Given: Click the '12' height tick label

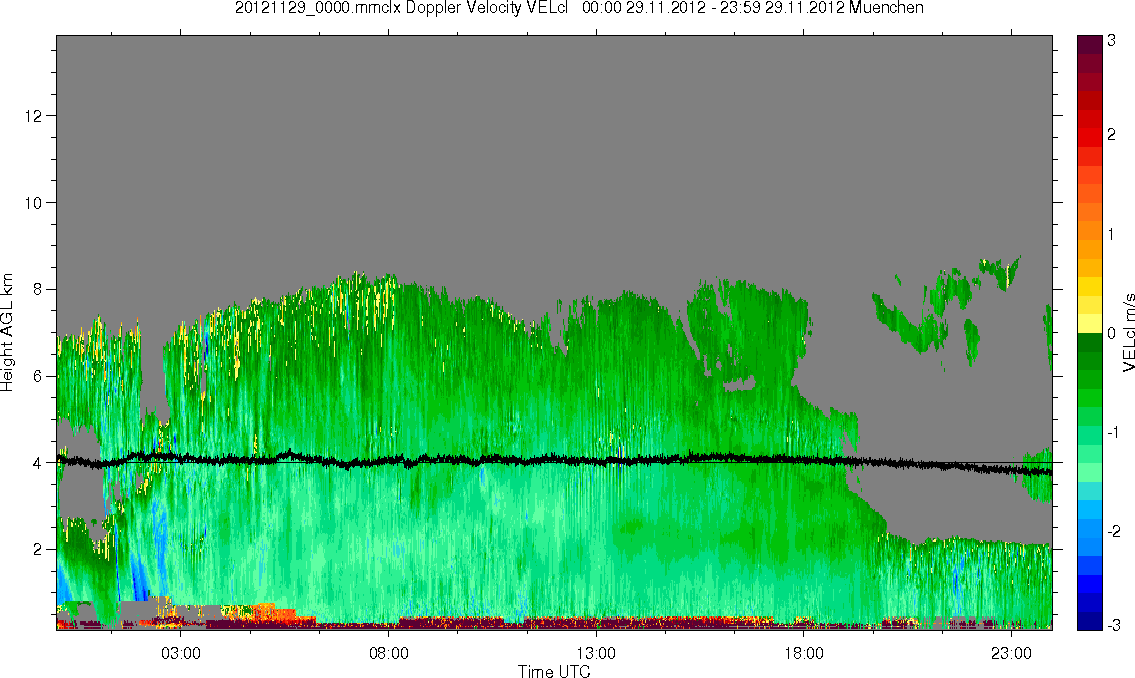Looking at the screenshot, I should point(33,116).
